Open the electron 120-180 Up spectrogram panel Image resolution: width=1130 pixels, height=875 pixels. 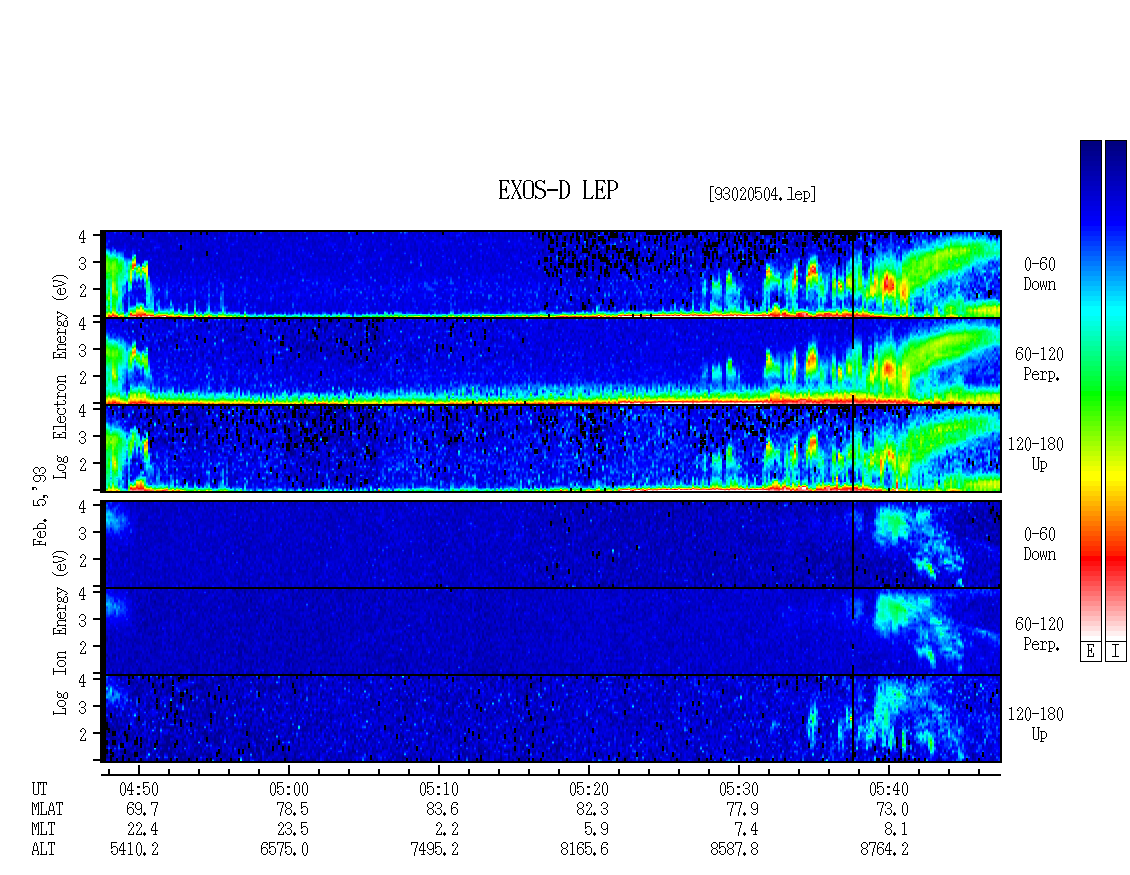(x=553, y=448)
